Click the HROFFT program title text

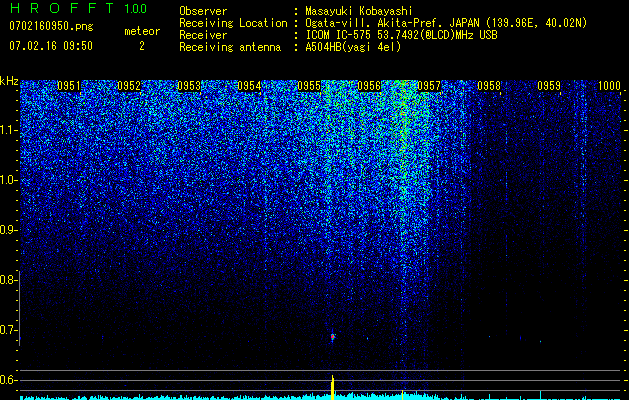tap(62, 8)
